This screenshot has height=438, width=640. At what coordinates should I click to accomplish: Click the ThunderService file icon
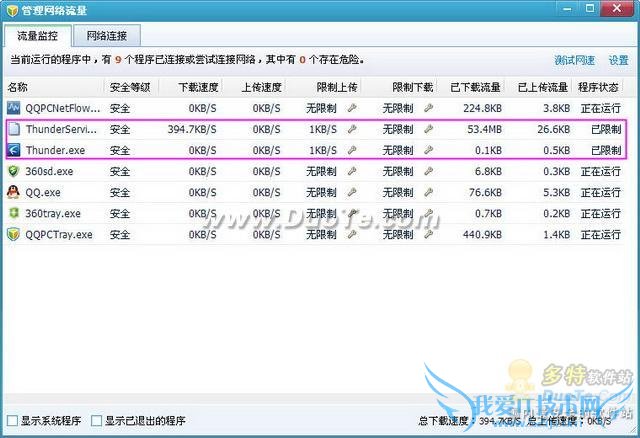[x=14, y=129]
